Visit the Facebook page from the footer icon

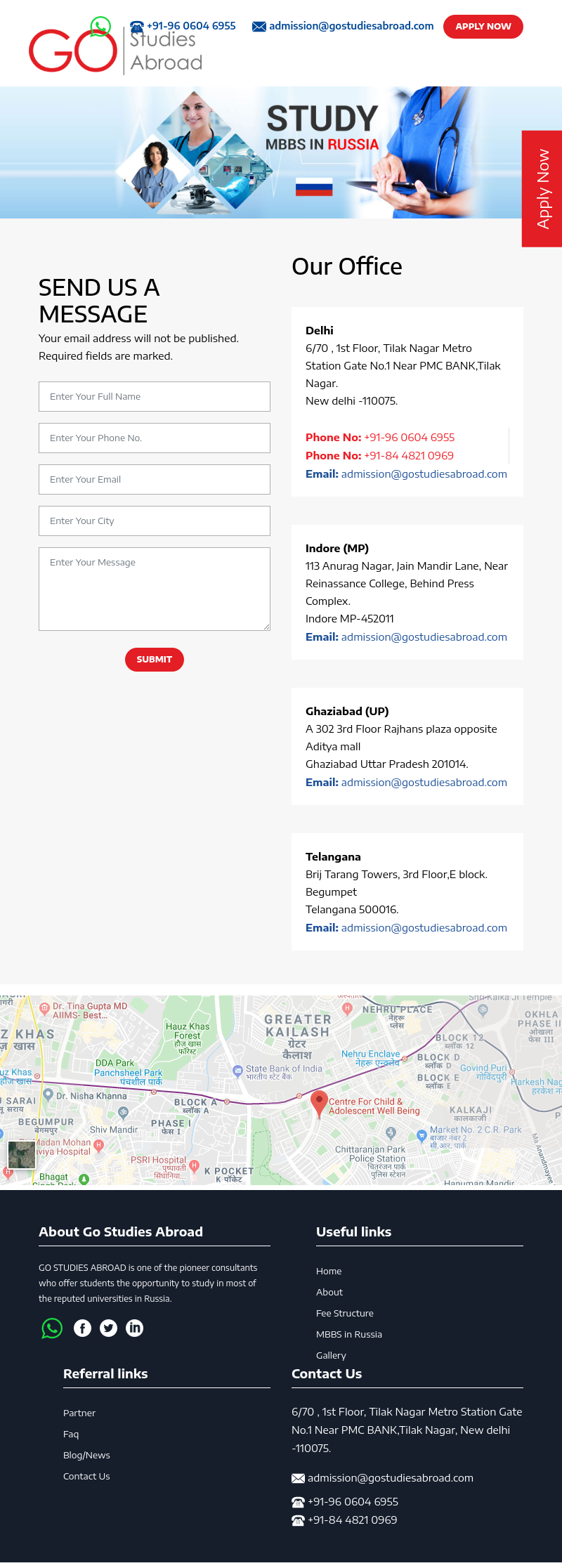(x=82, y=1328)
